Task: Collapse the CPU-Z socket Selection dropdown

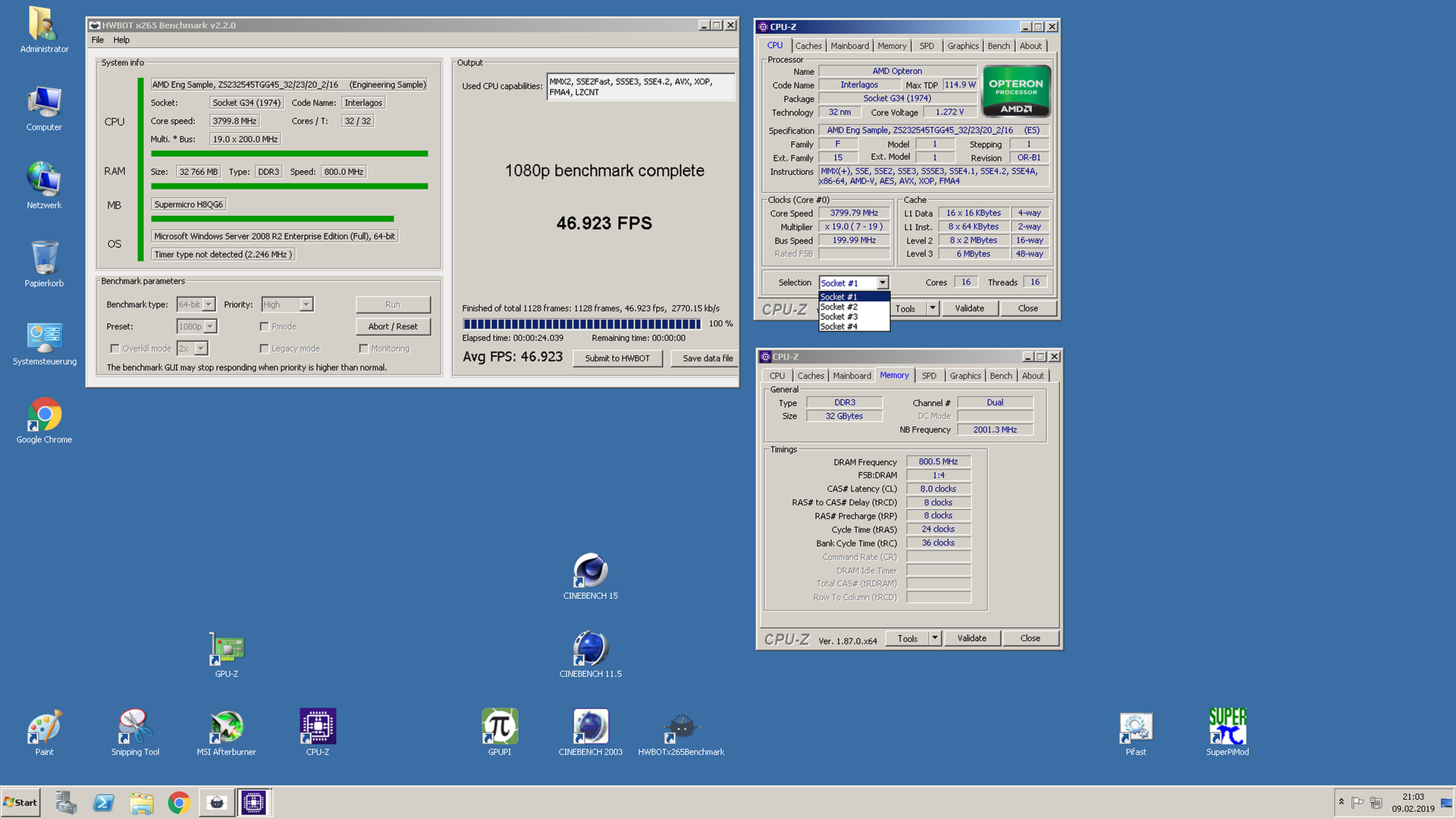Action: 883,283
